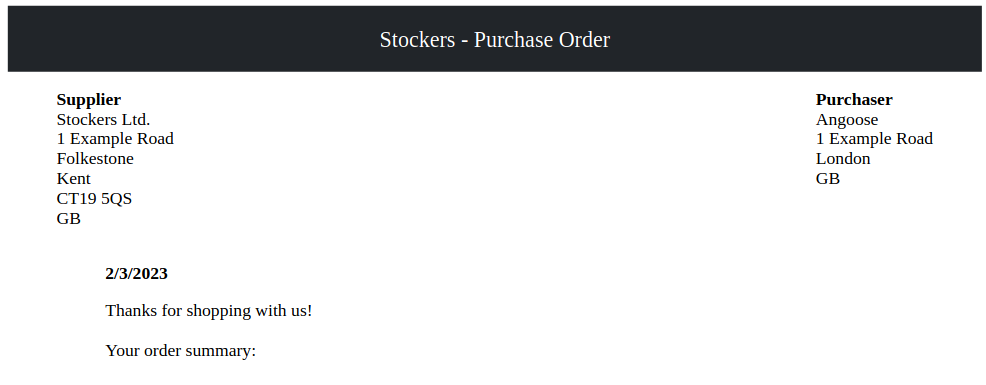Click the London city line

[x=843, y=159]
